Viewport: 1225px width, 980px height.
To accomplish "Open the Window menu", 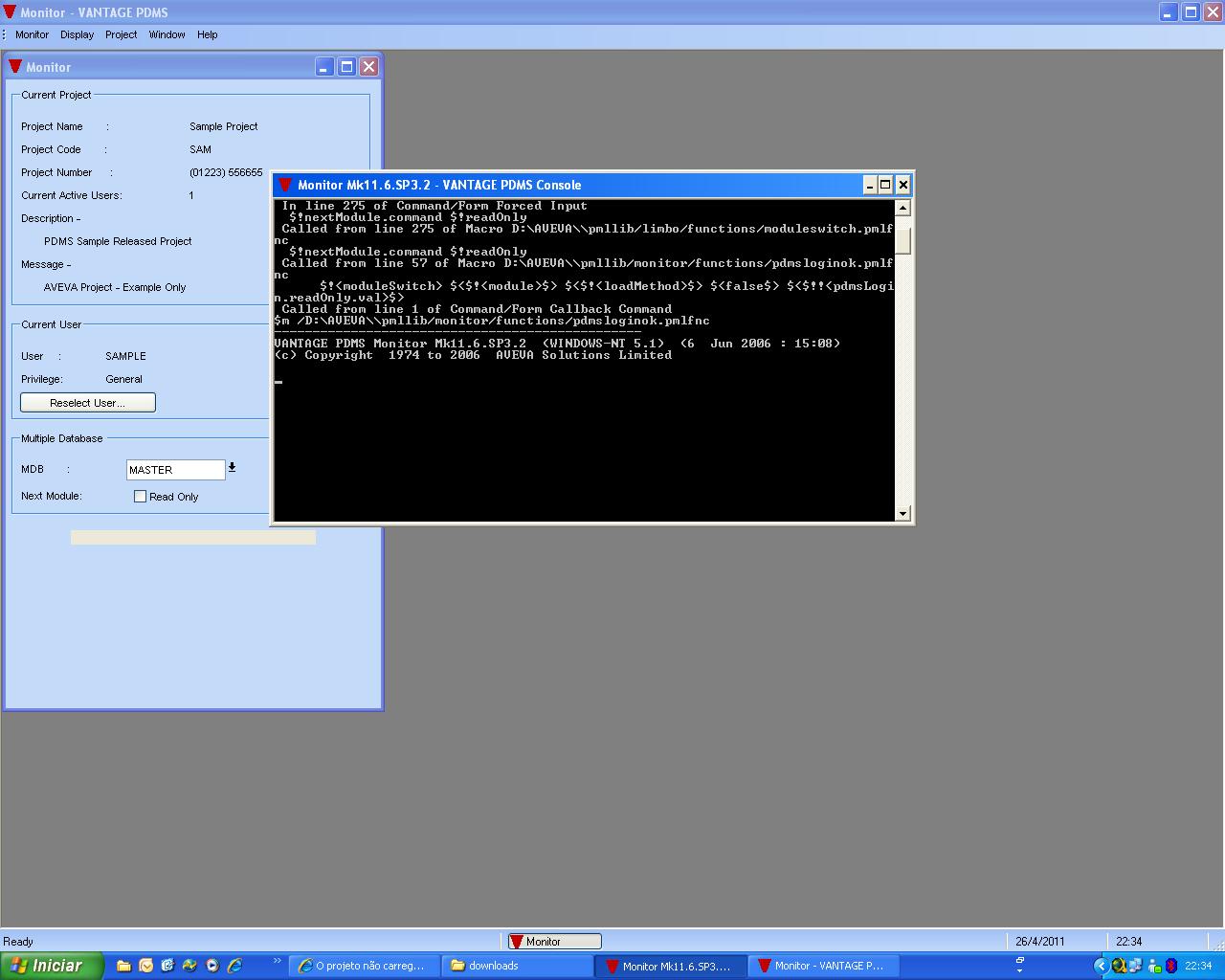I will [x=167, y=34].
